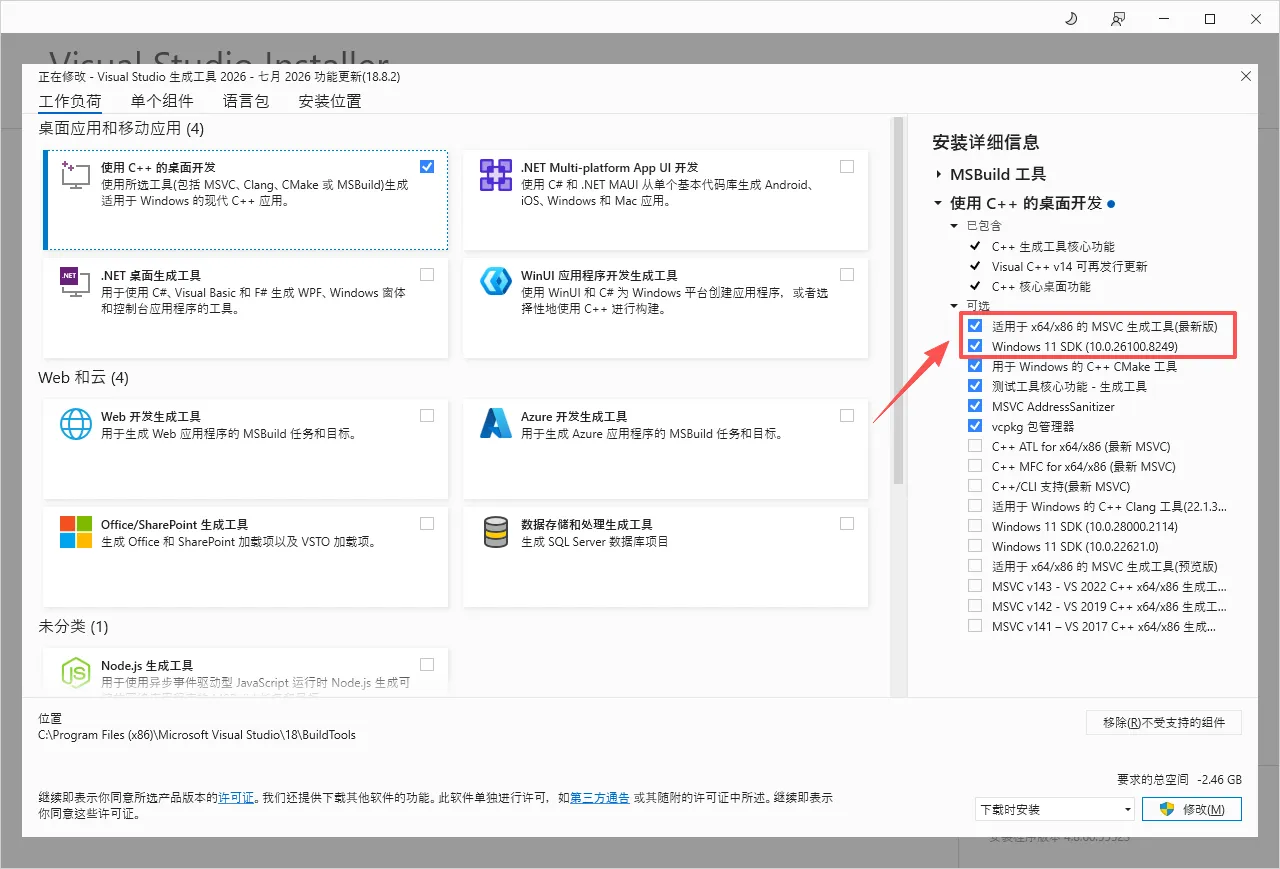The image size is (1280, 869).
Task: Uncheck 测试工具核心功能 - 生成工具
Action: tap(975, 386)
